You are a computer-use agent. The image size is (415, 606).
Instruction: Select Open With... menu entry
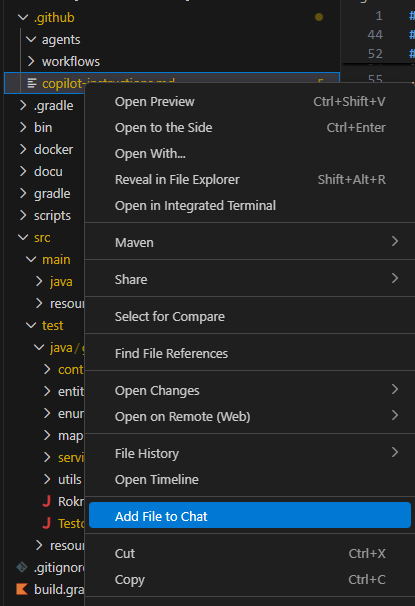[250, 153]
